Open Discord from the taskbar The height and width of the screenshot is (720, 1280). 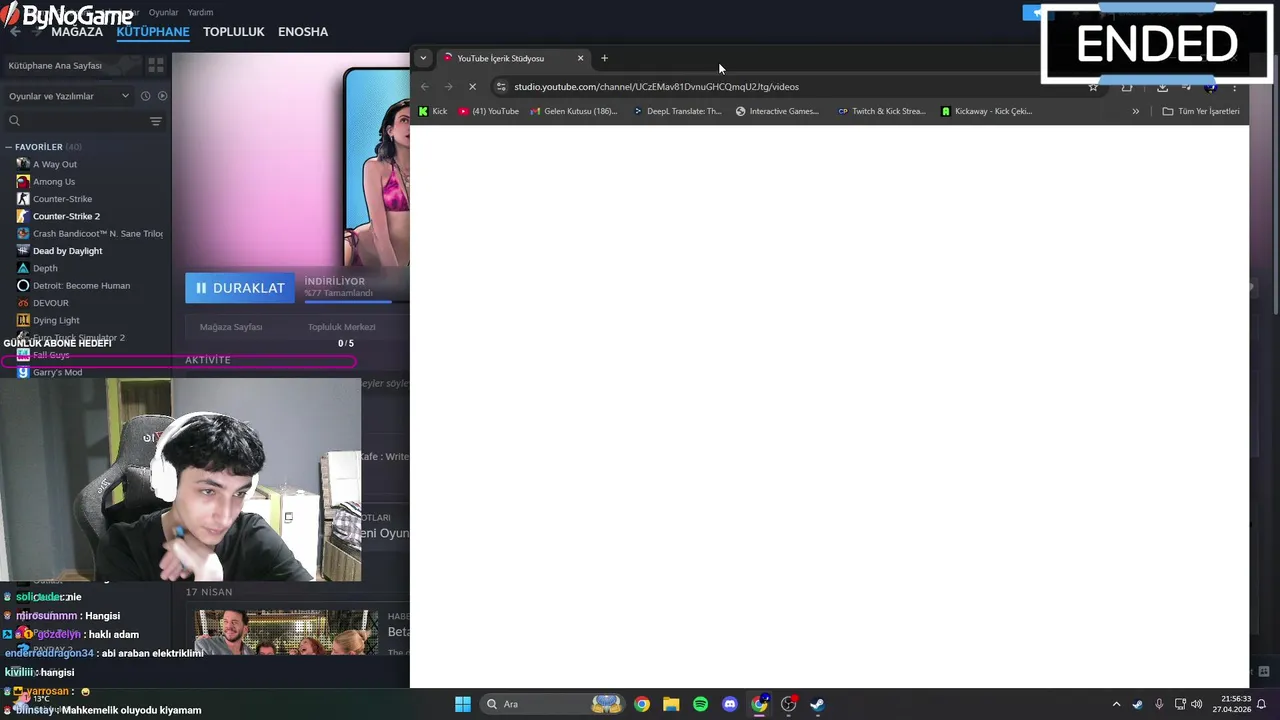click(730, 704)
